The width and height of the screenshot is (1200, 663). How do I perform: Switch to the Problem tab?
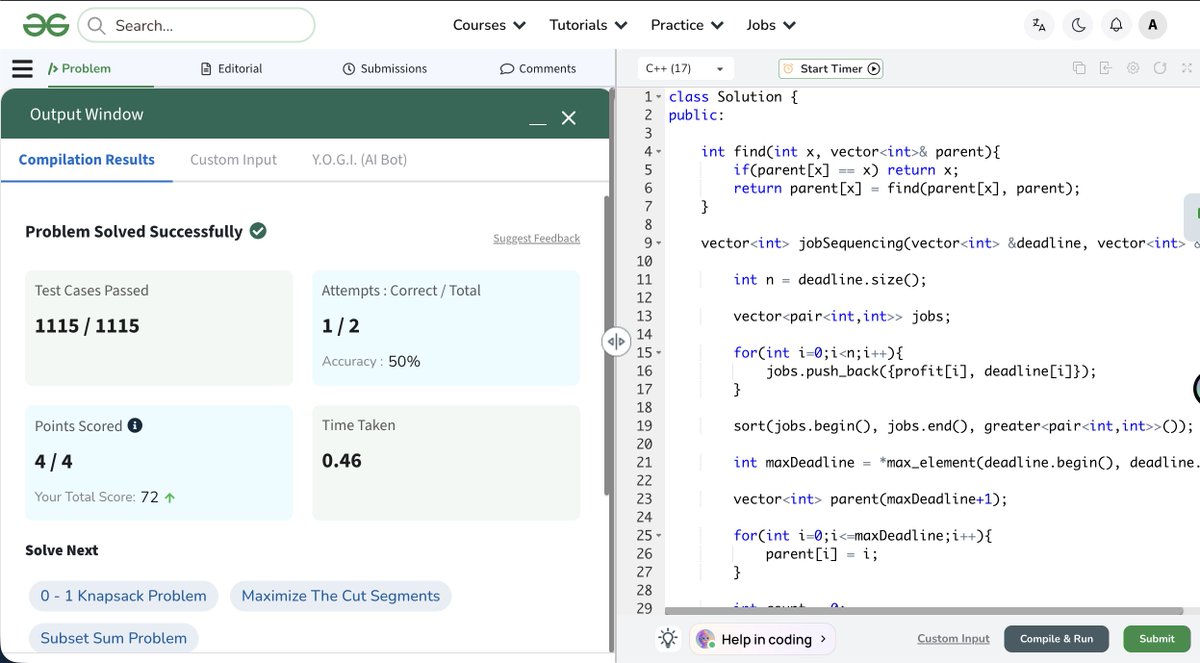(x=79, y=68)
